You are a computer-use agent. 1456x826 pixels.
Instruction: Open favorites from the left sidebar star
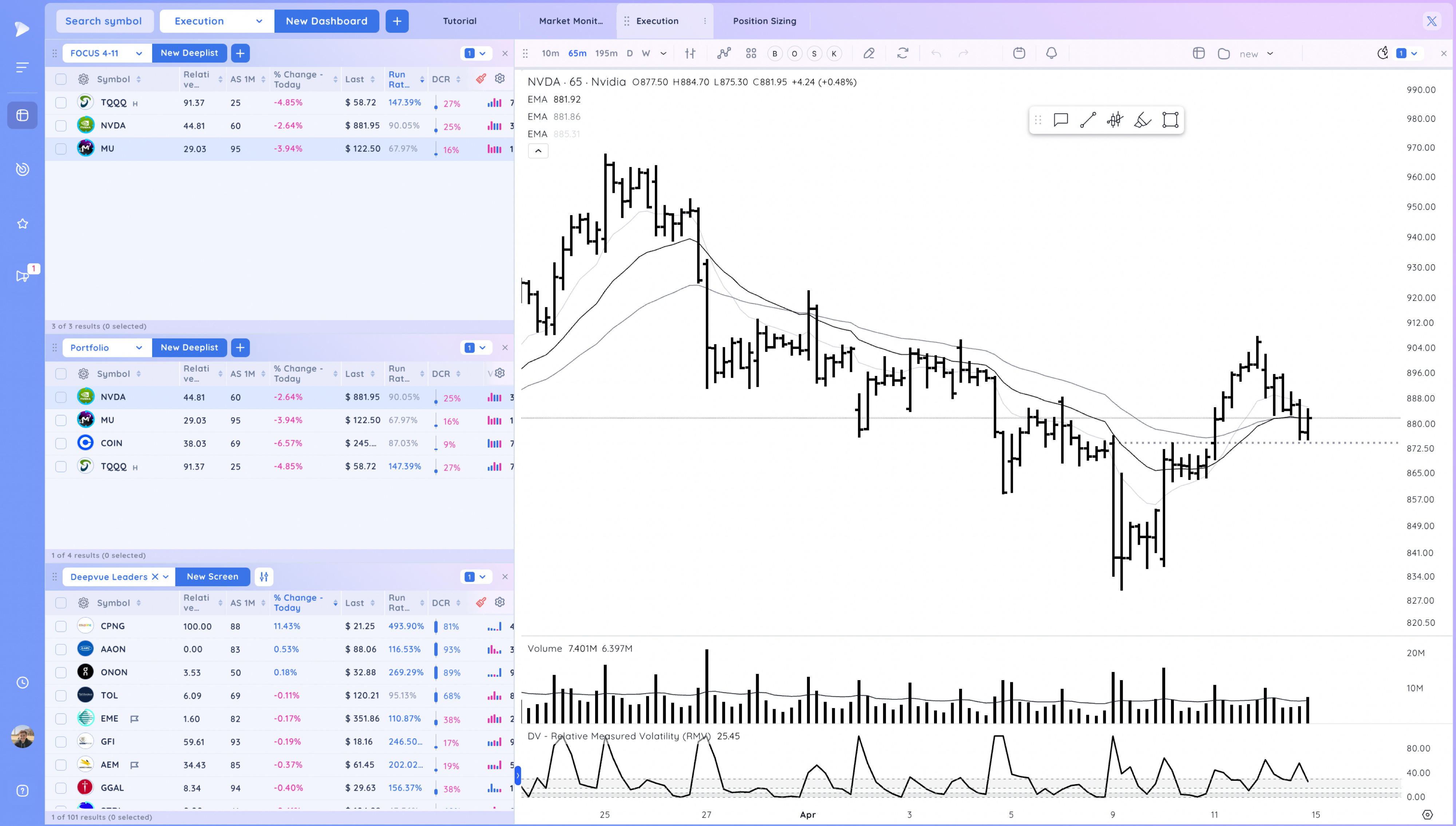coord(22,223)
